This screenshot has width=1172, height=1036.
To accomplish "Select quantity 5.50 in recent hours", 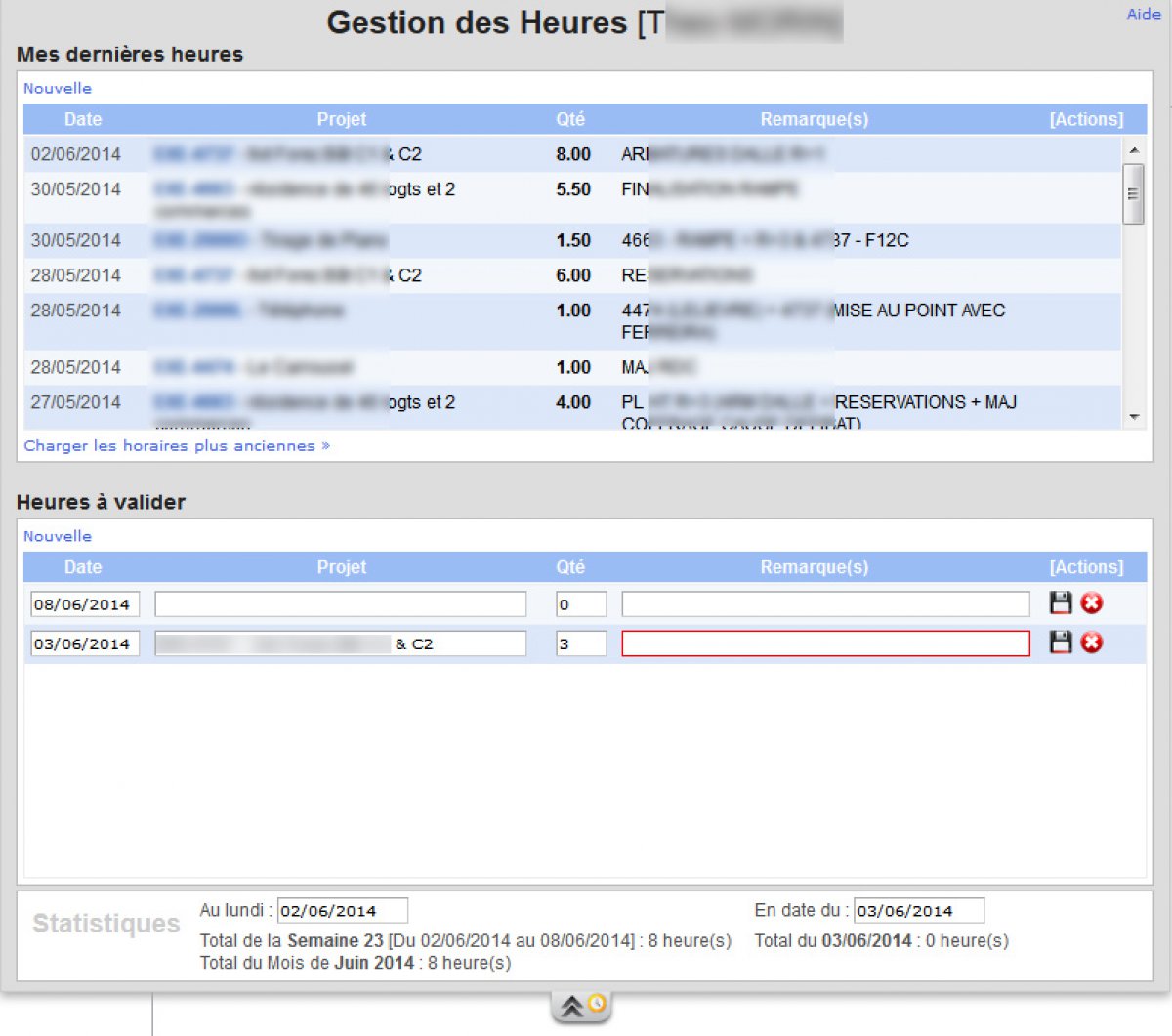I will 573,189.
